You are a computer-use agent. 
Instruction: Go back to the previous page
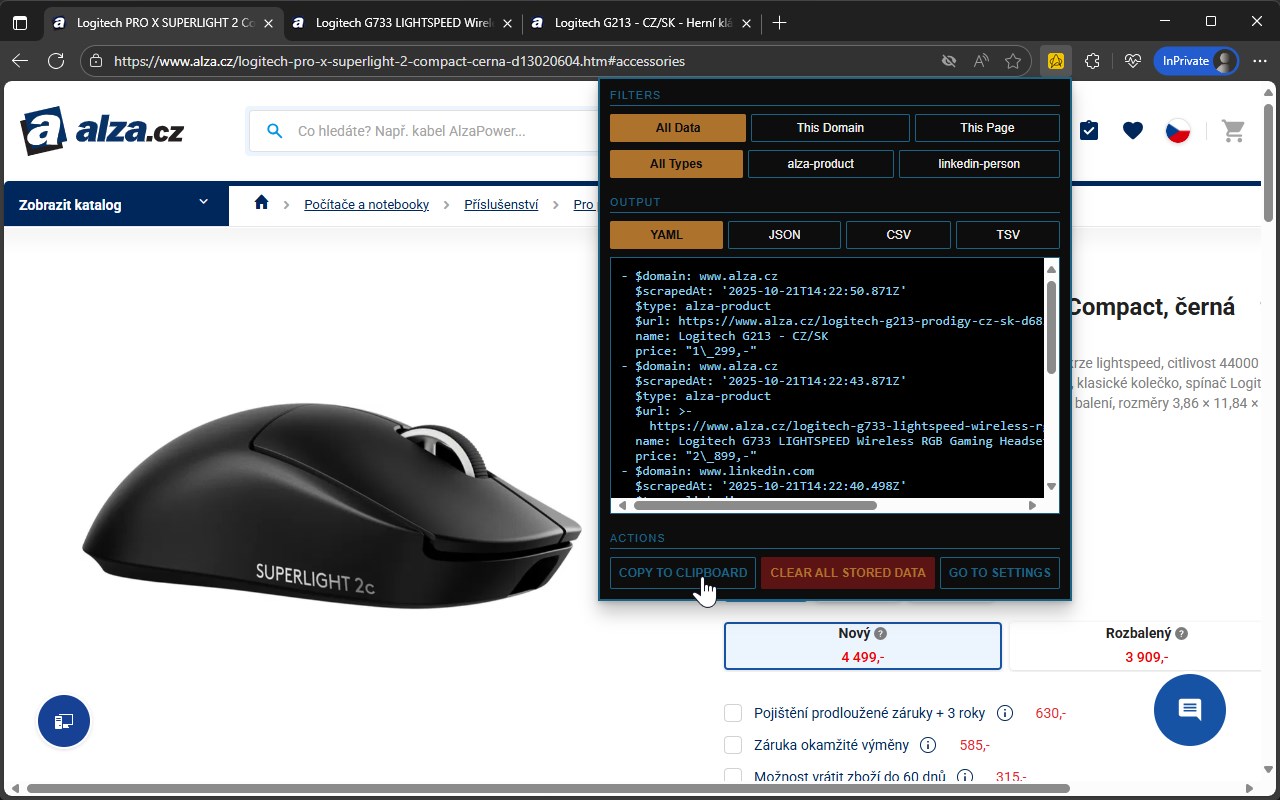20,61
